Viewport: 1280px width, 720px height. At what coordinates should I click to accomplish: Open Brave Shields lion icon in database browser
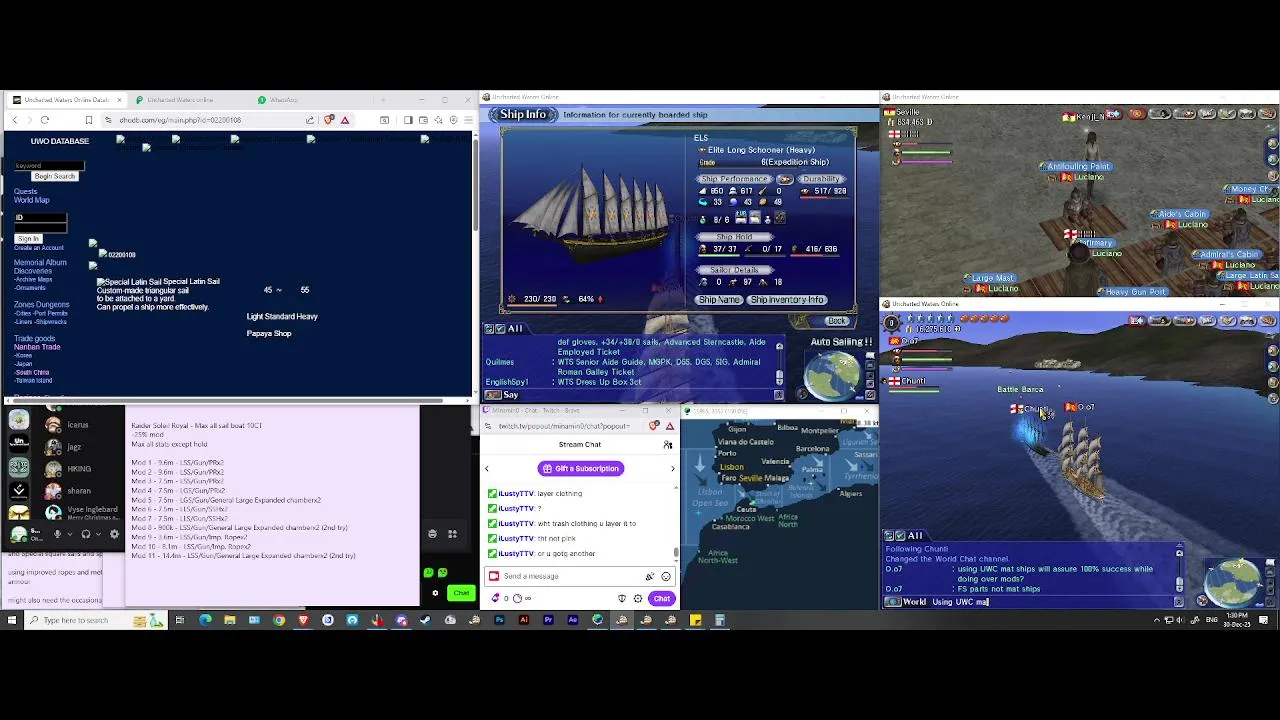pyautogui.click(x=329, y=120)
